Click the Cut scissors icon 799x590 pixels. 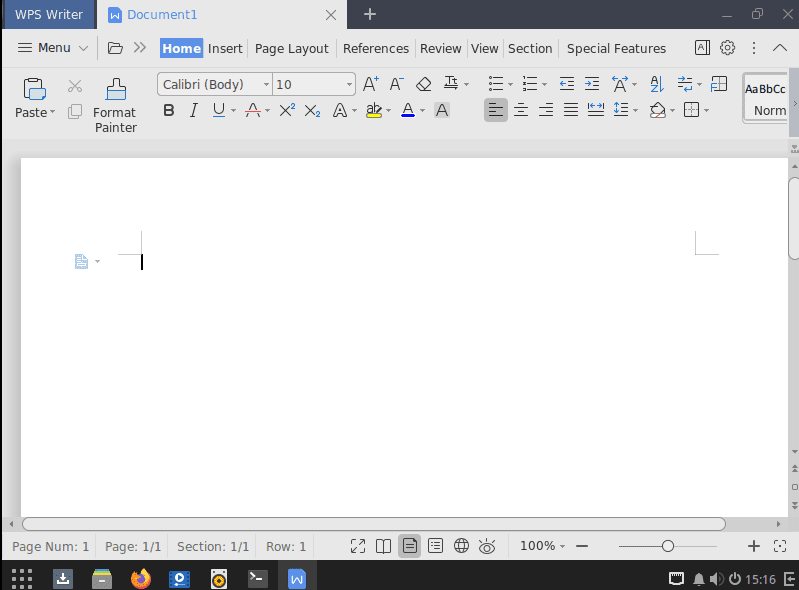click(75, 86)
